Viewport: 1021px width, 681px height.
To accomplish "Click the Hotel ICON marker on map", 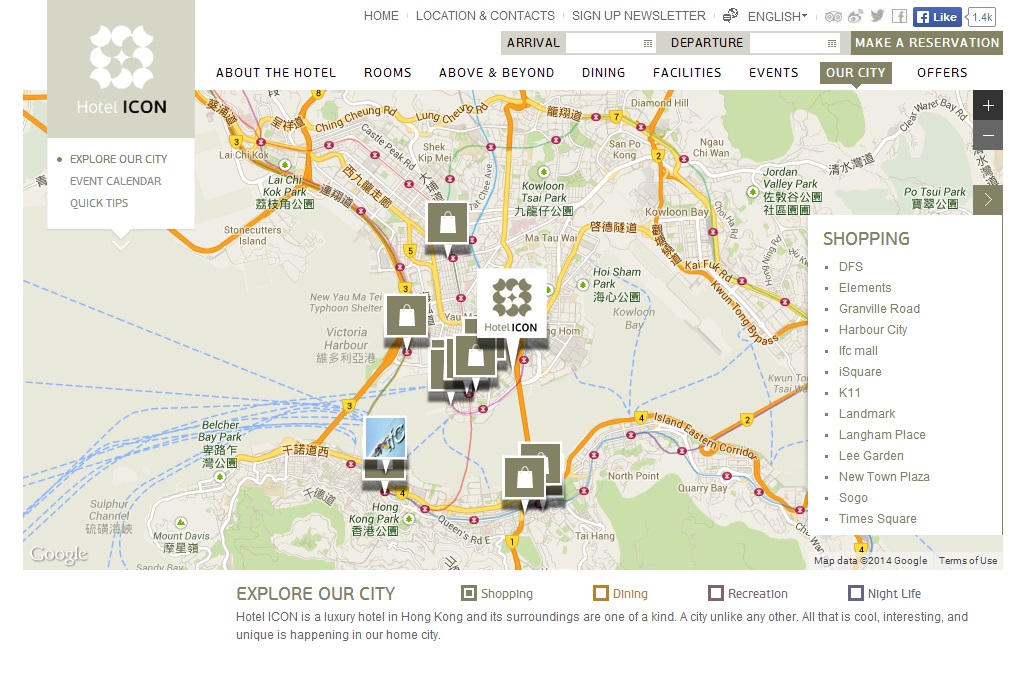I will click(x=511, y=304).
